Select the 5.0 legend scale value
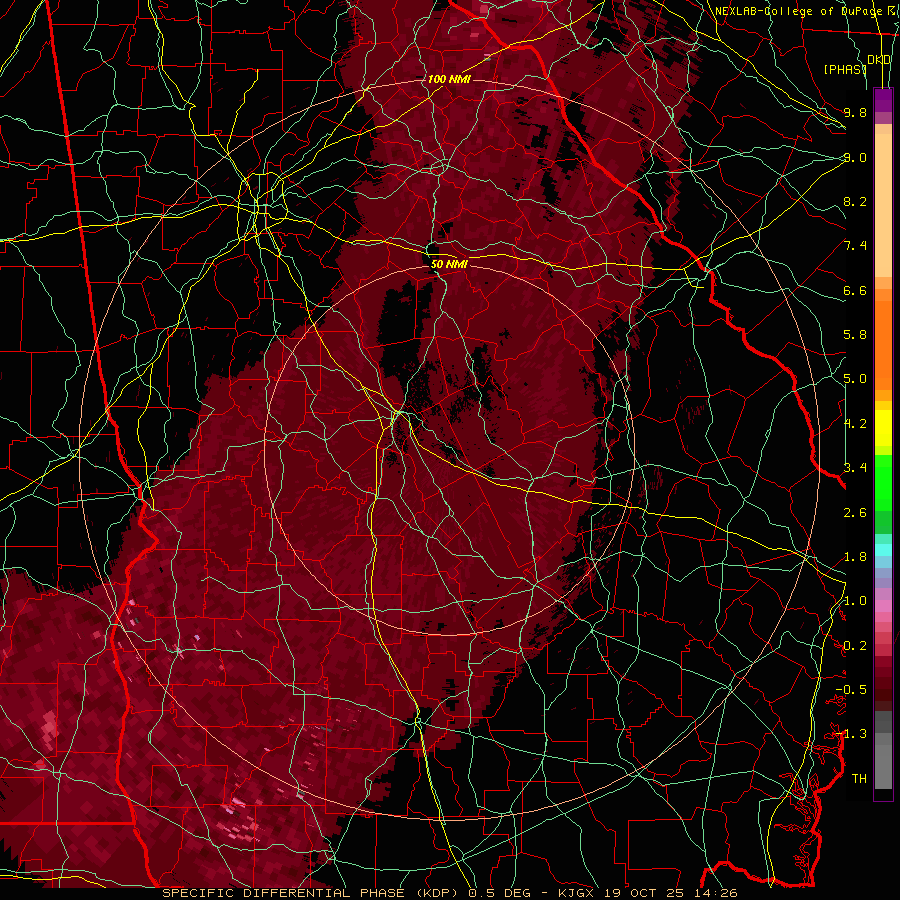This screenshot has width=900, height=900. pos(855,379)
